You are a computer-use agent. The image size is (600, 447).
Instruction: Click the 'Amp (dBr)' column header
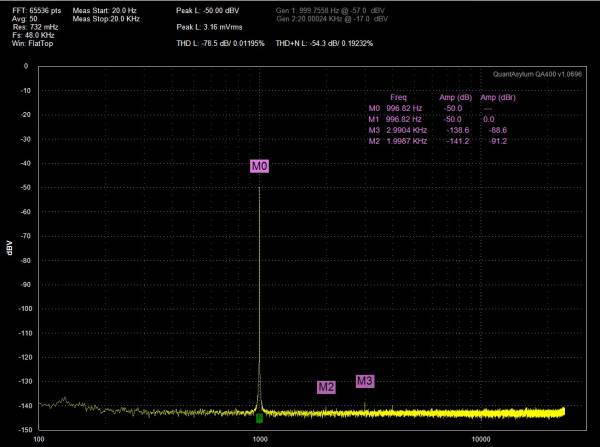click(498, 98)
